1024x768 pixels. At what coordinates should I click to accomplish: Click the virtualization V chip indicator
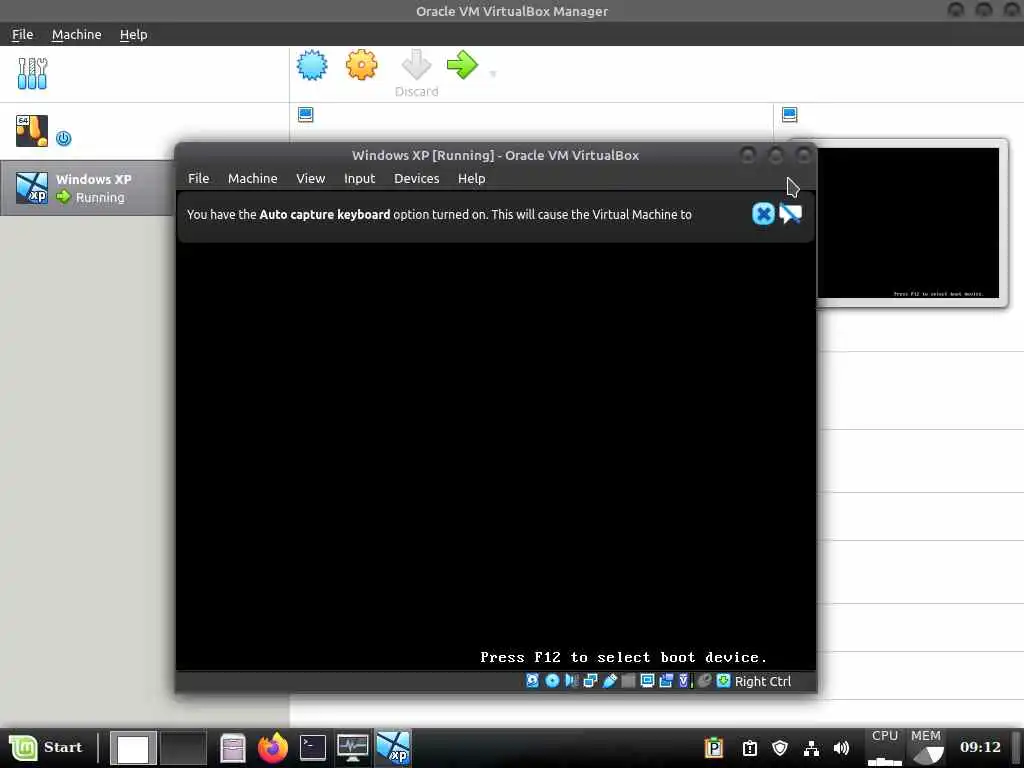click(x=684, y=681)
